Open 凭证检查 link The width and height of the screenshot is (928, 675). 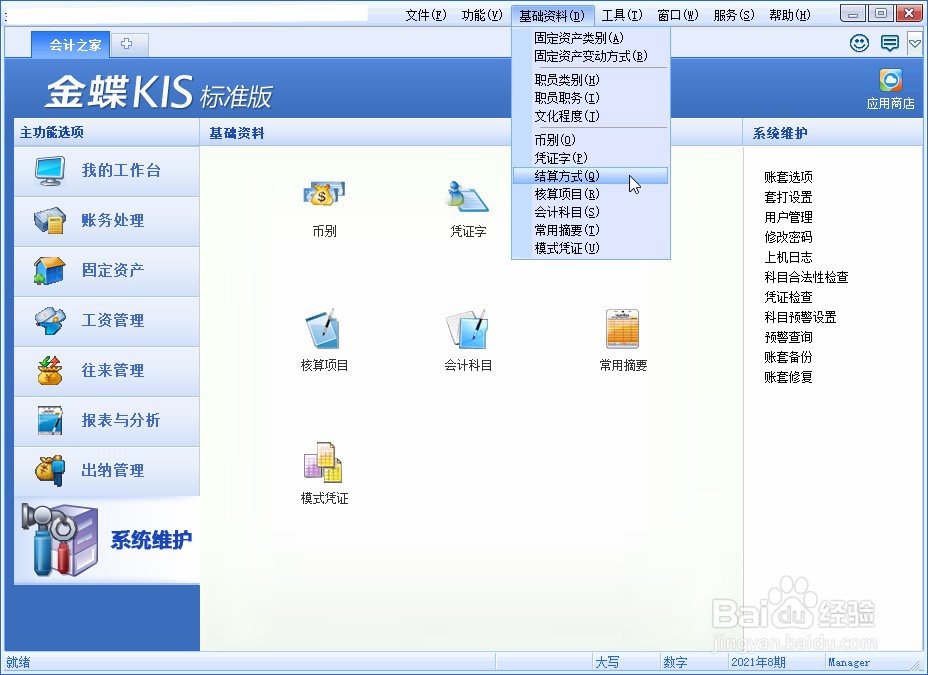click(788, 297)
